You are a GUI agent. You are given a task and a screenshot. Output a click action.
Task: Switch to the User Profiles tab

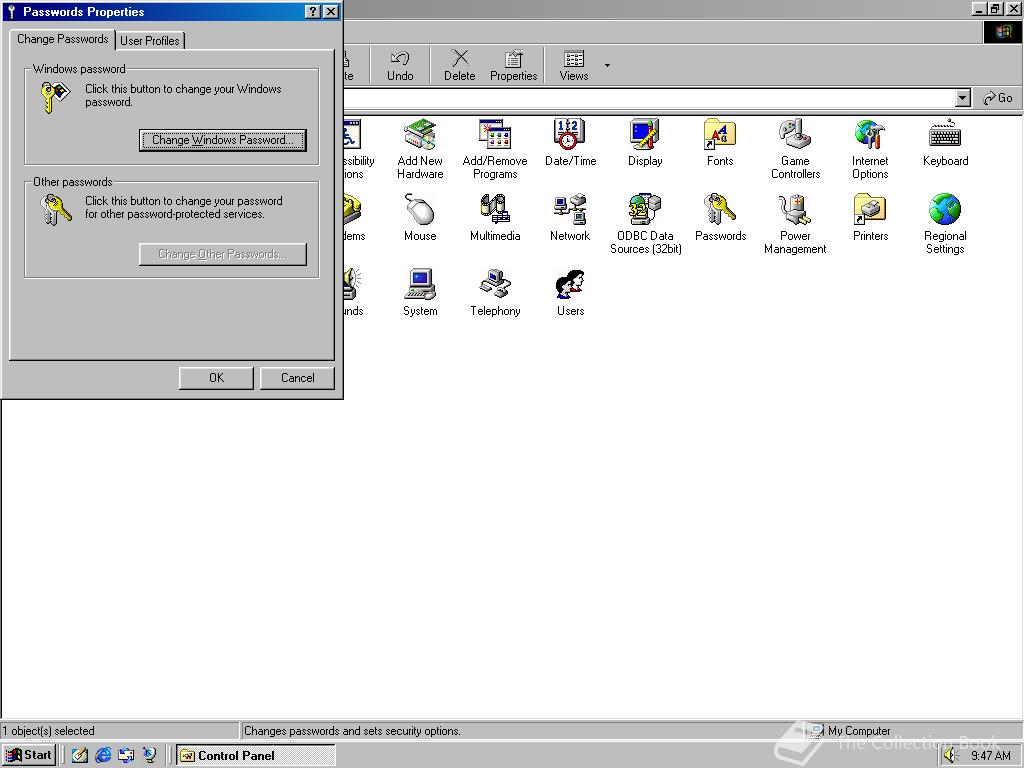coord(150,40)
